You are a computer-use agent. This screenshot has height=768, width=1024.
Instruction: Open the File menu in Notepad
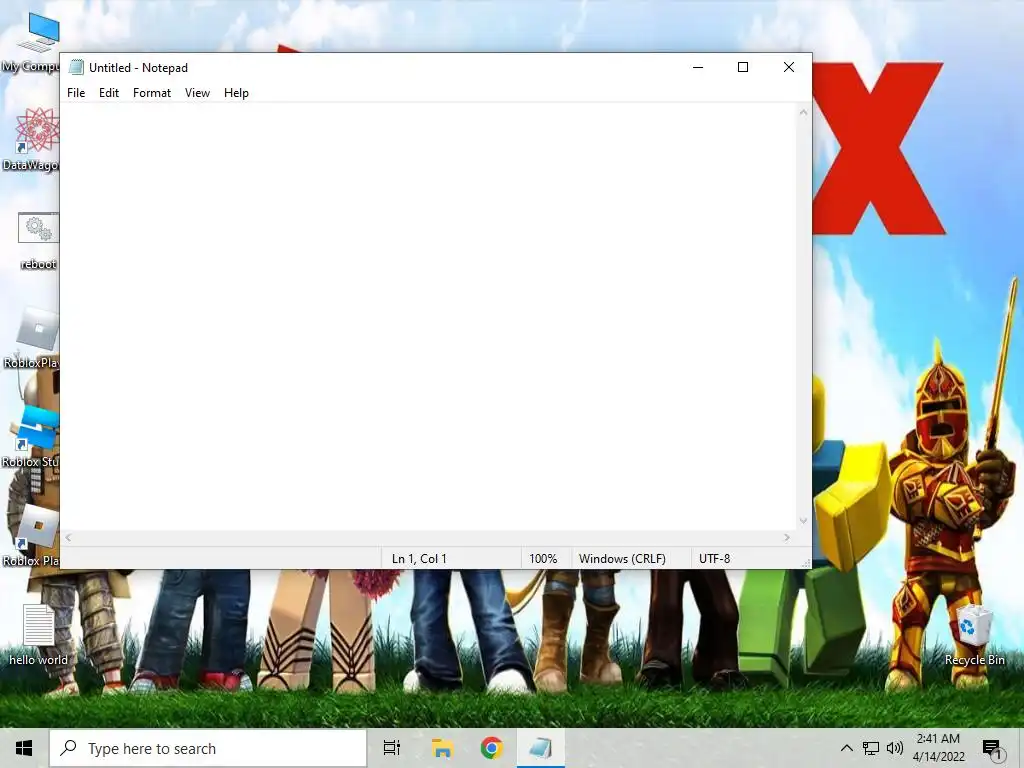(x=76, y=93)
